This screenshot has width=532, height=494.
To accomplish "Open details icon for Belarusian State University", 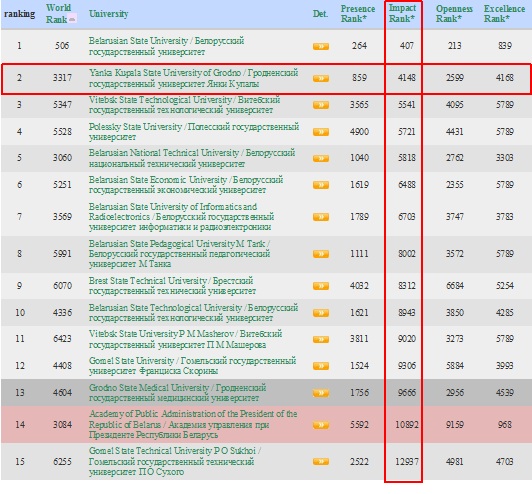I will [321, 46].
